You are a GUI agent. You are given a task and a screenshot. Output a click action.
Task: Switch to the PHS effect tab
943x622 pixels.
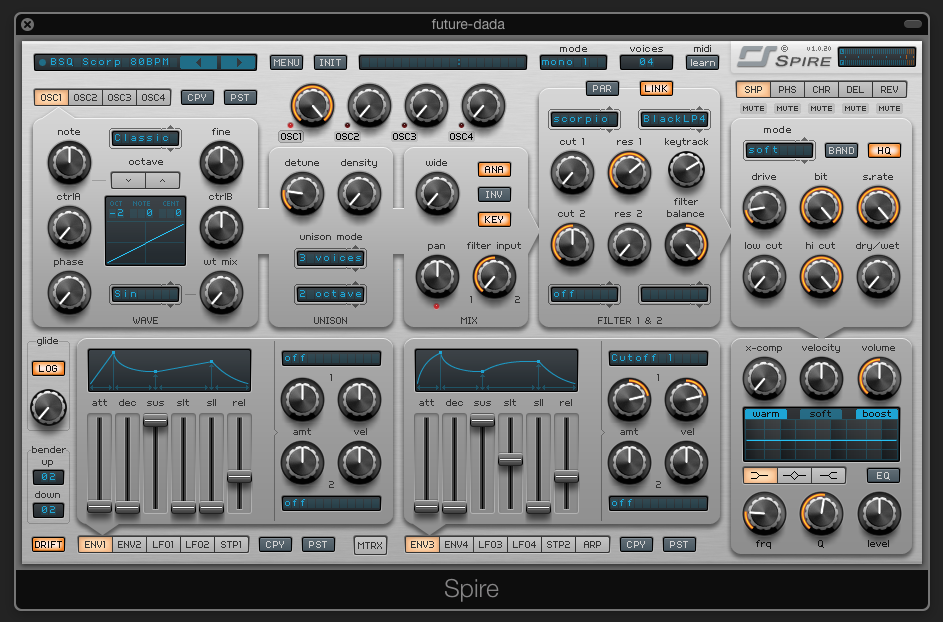pyautogui.click(x=787, y=90)
